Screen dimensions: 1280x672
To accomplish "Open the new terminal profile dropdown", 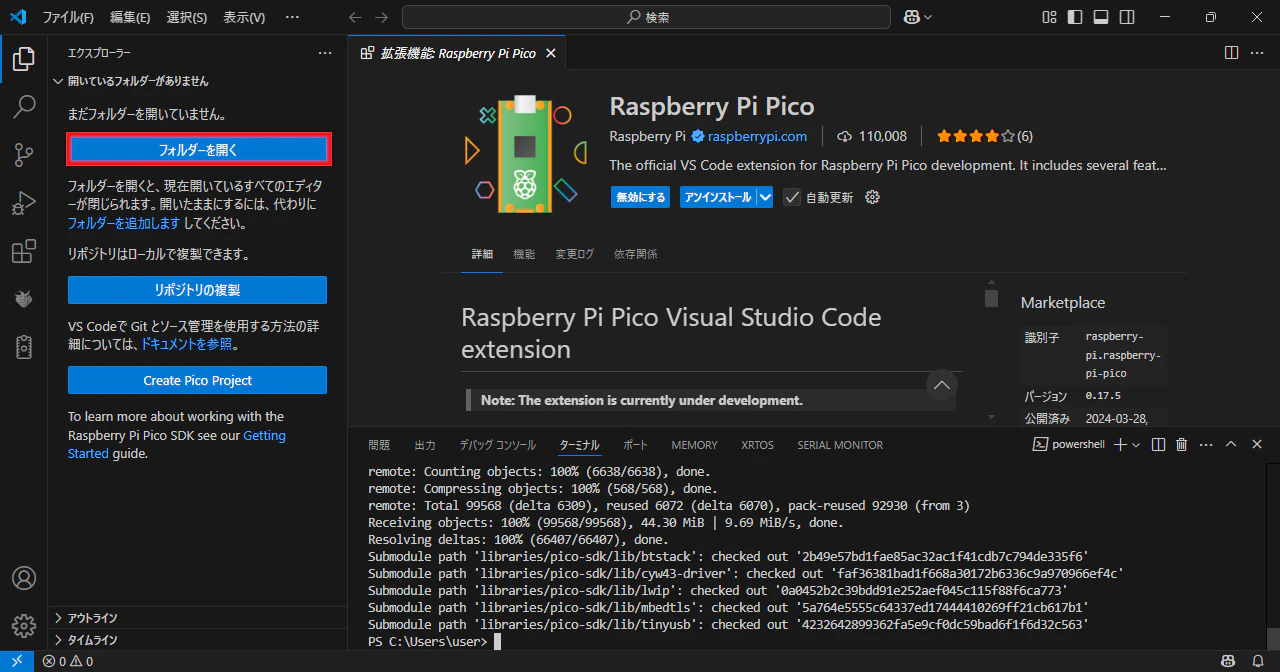I will [x=1135, y=444].
